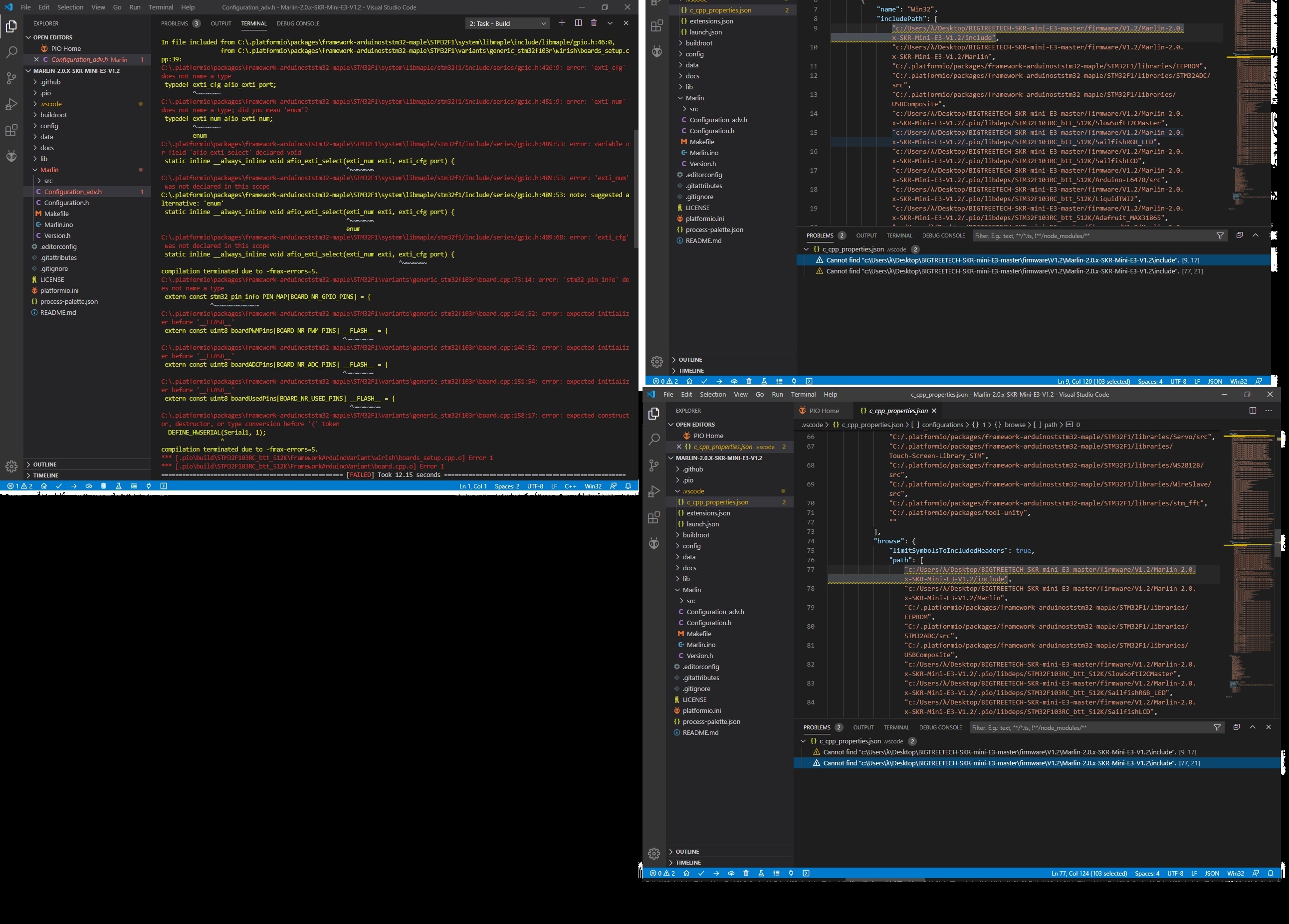The image size is (1289, 924).
Task: Click C++ language mode in Configuration_adv.h window status bar
Action: click(571, 486)
